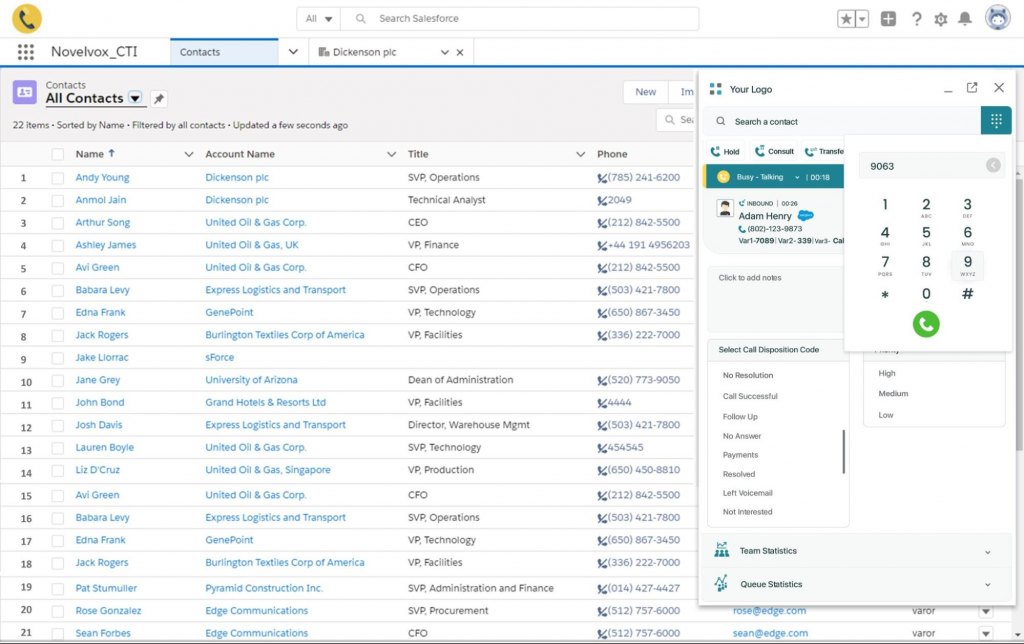Check the select-all checkbox in the header
Image resolution: width=1024 pixels, height=644 pixels.
pyautogui.click(x=57, y=154)
